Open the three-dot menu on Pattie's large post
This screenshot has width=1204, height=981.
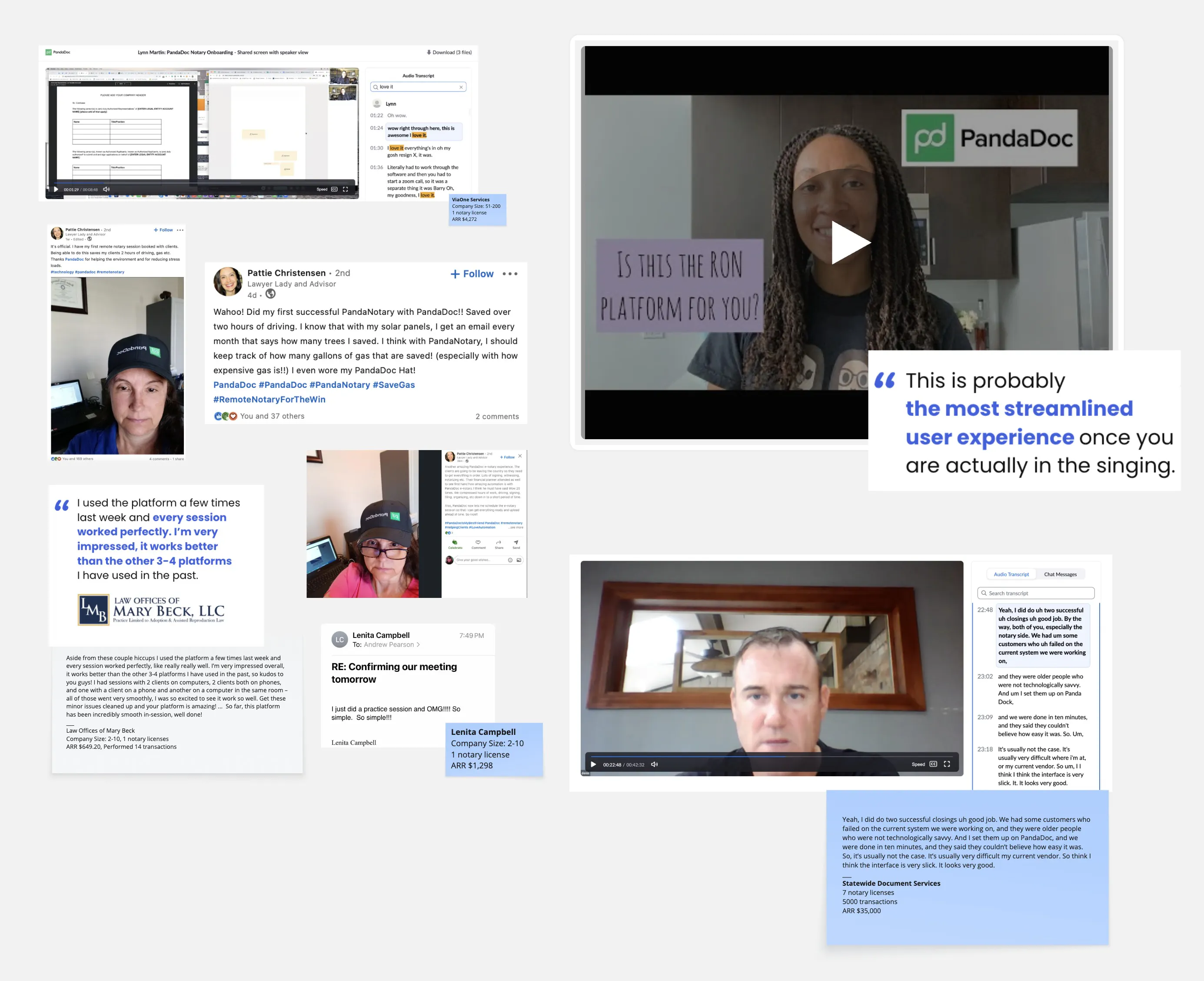[510, 274]
